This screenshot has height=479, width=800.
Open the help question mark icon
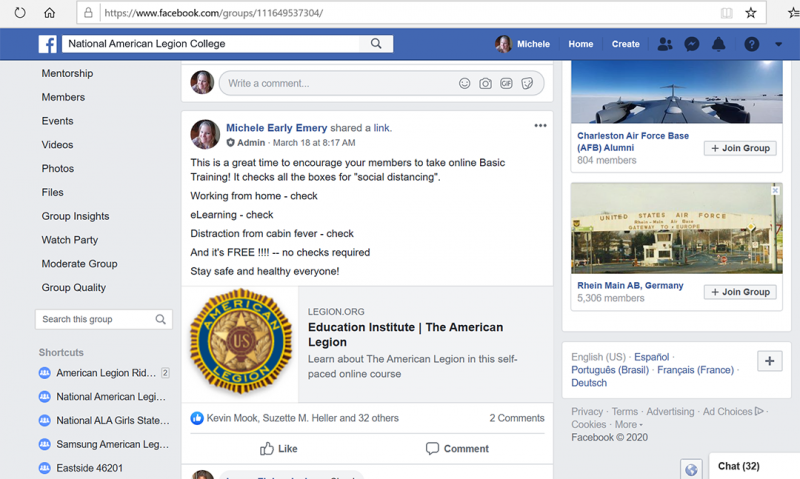pos(751,44)
